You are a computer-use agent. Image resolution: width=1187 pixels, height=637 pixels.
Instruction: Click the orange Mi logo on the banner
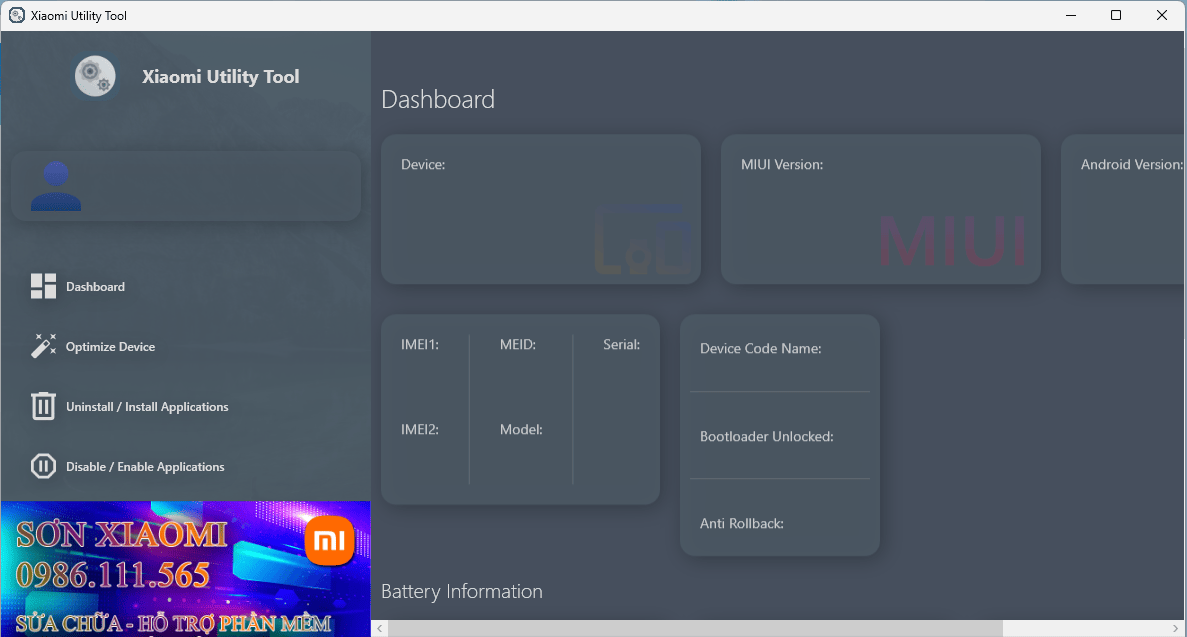coord(330,540)
